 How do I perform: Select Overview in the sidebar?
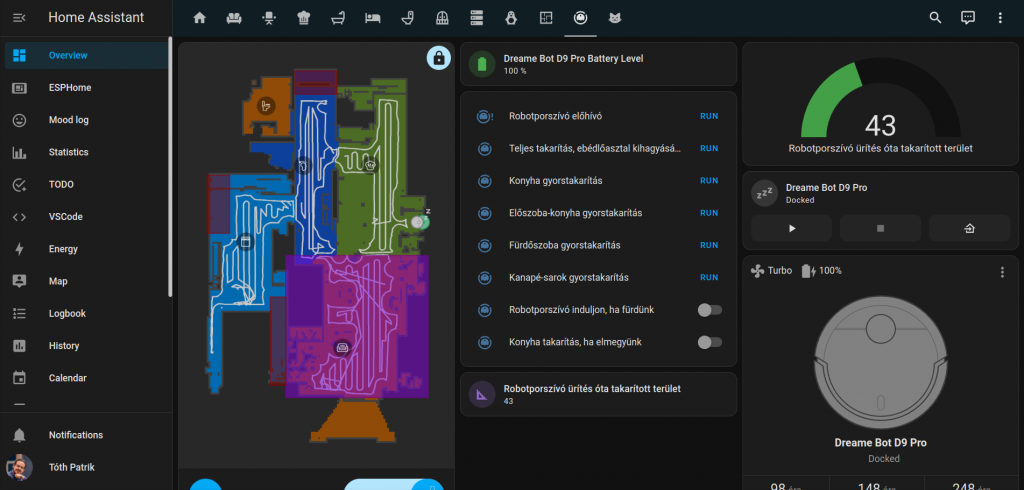(x=86, y=56)
